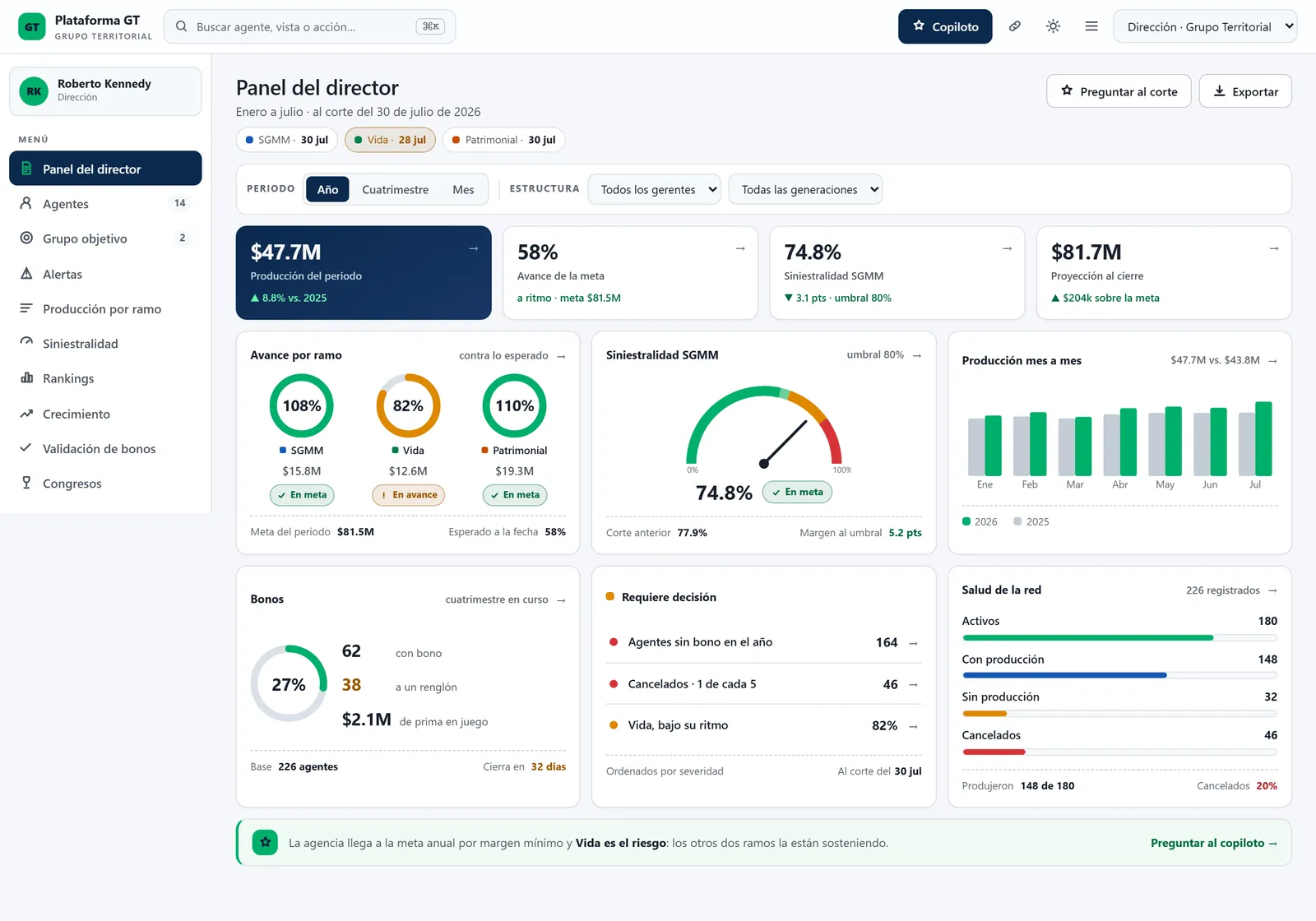Click the Preguntar al corte button

[x=1119, y=91]
